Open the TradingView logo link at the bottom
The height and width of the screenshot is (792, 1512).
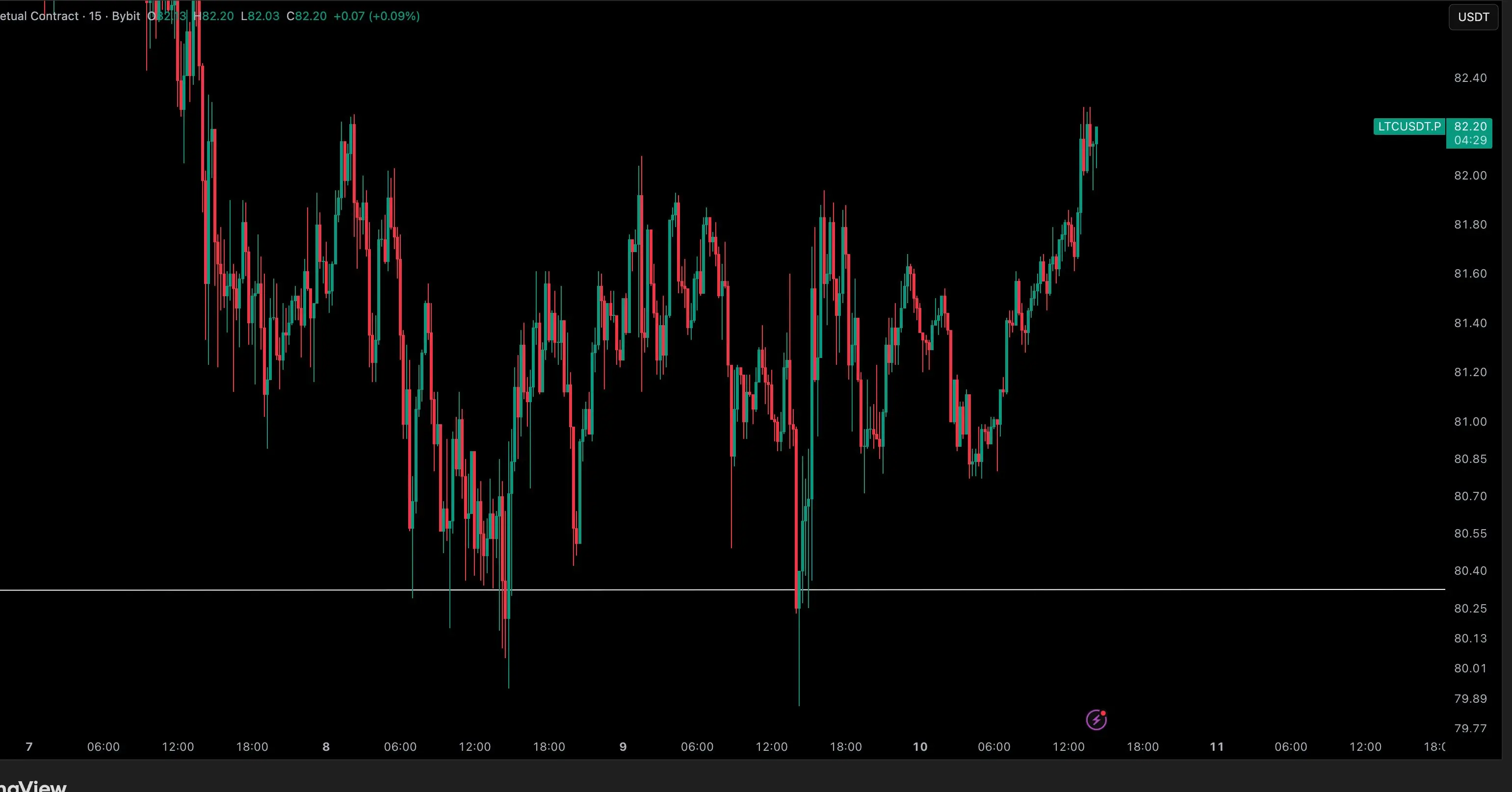[33, 786]
